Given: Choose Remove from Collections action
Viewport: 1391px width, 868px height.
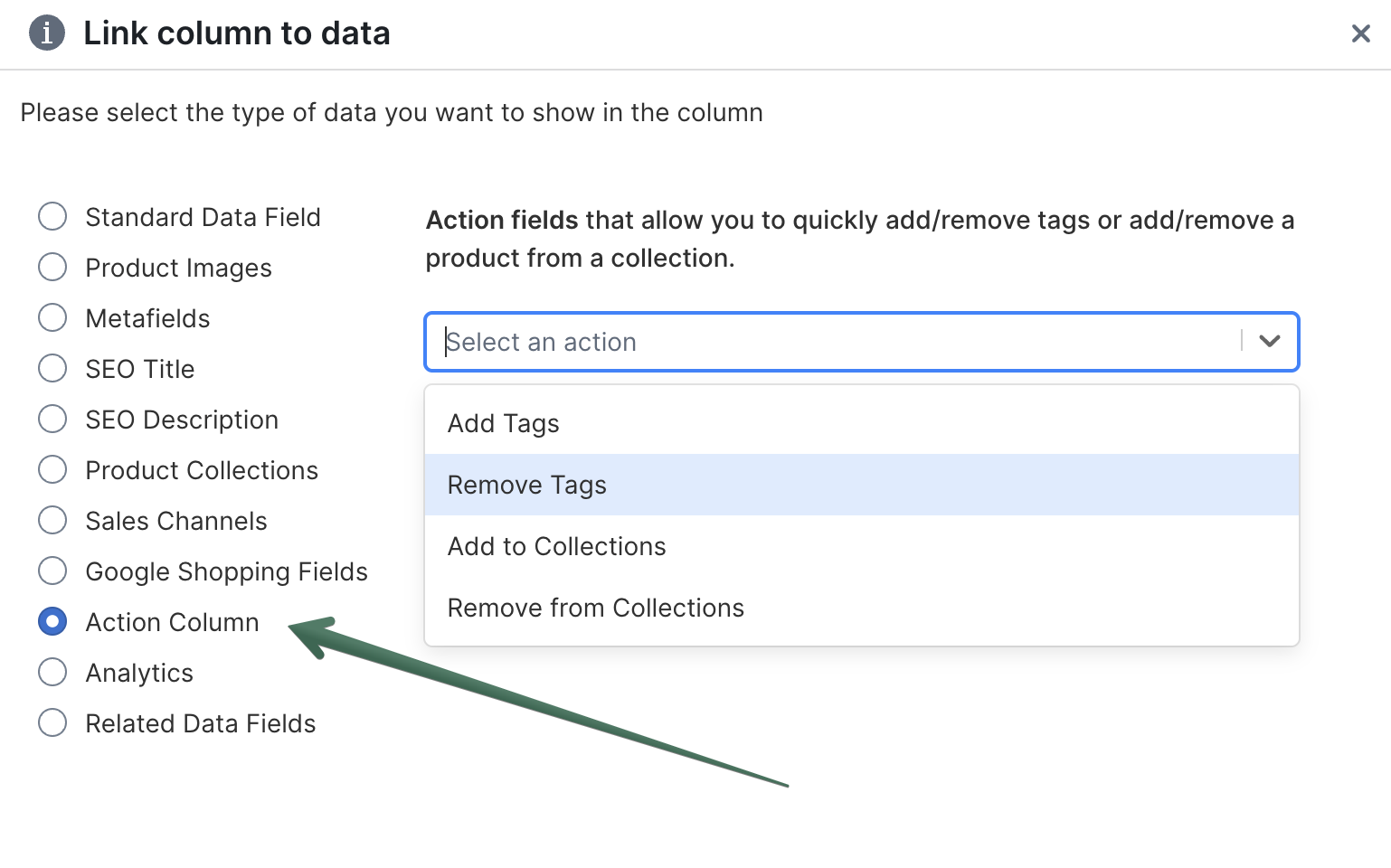Looking at the screenshot, I should [595, 608].
